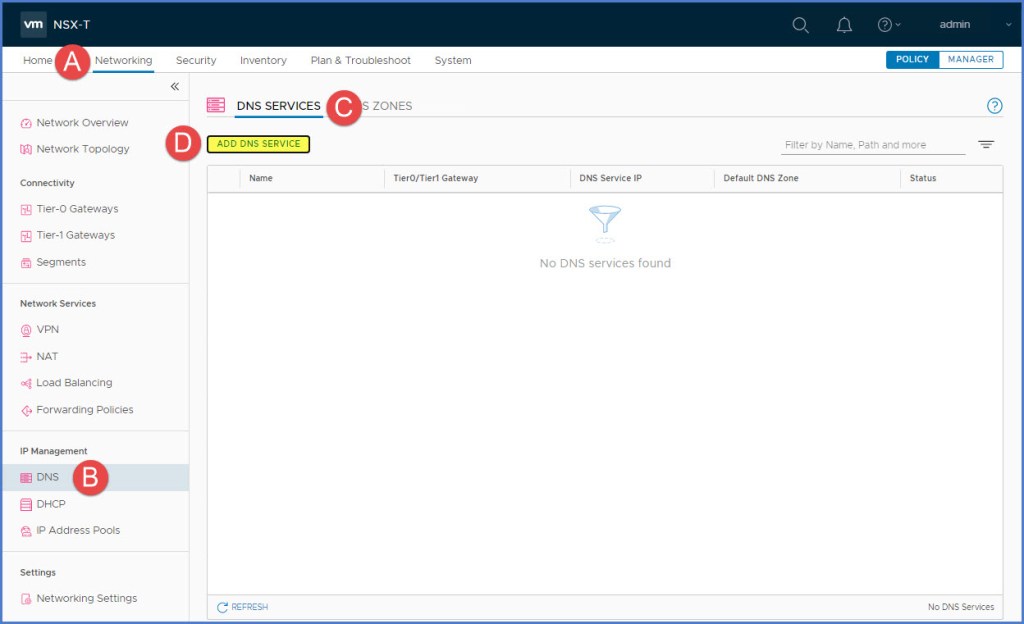The width and height of the screenshot is (1024, 624).
Task: Click the search magnifier icon in header
Action: coord(800,25)
